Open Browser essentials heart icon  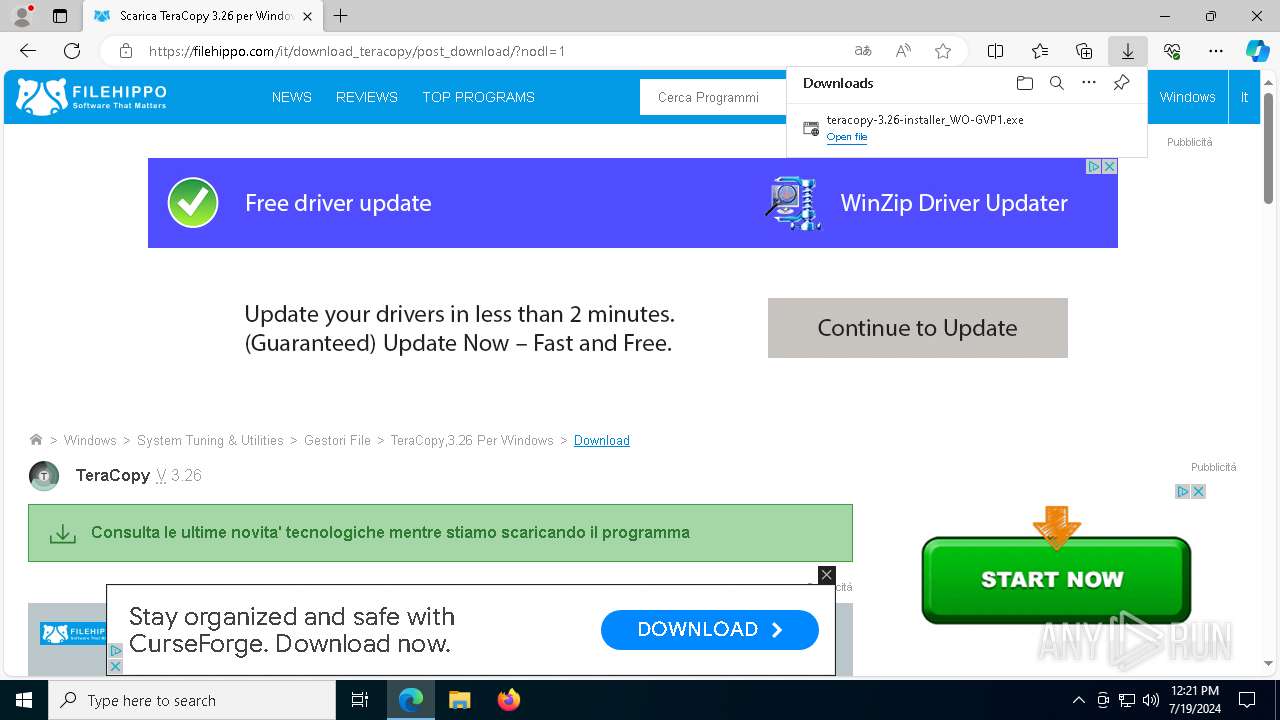pos(1172,51)
